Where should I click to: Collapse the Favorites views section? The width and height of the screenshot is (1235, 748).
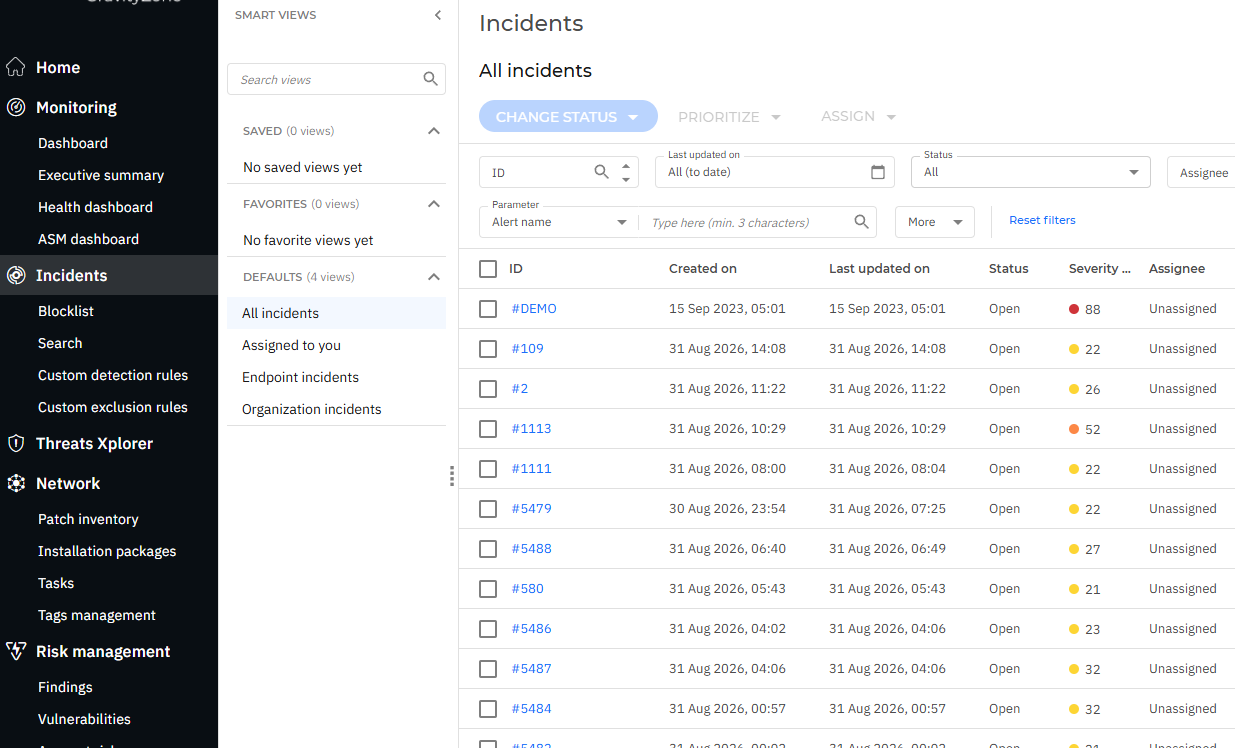pyautogui.click(x=434, y=204)
